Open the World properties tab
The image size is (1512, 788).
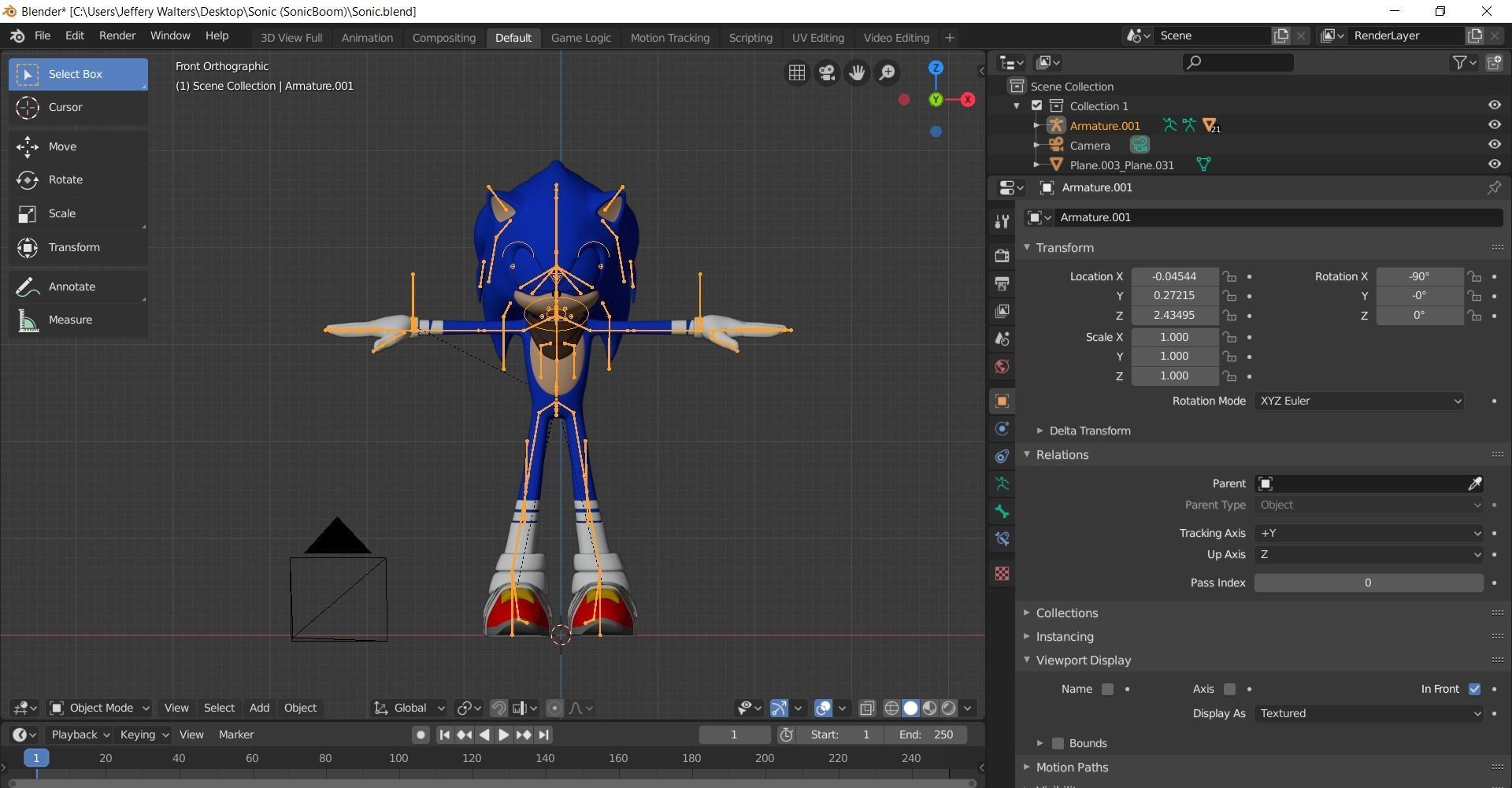(1002, 366)
